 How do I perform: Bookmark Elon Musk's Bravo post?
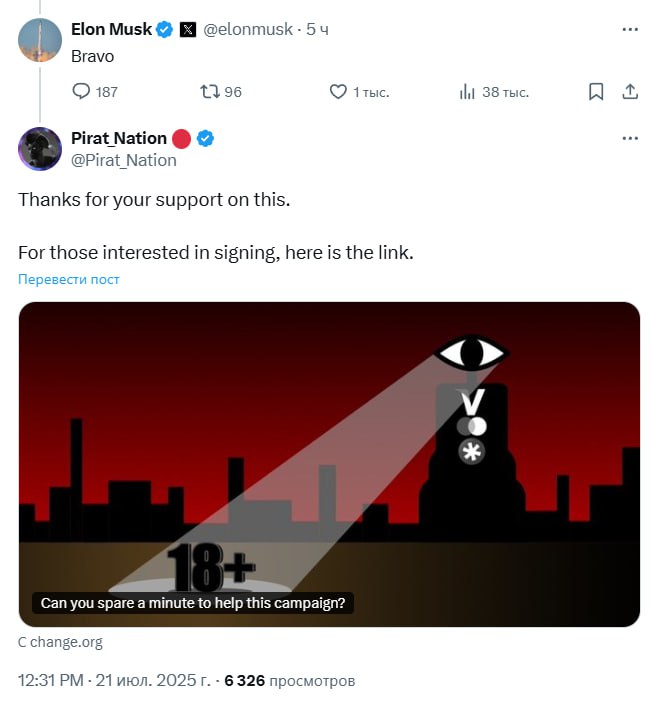(596, 92)
